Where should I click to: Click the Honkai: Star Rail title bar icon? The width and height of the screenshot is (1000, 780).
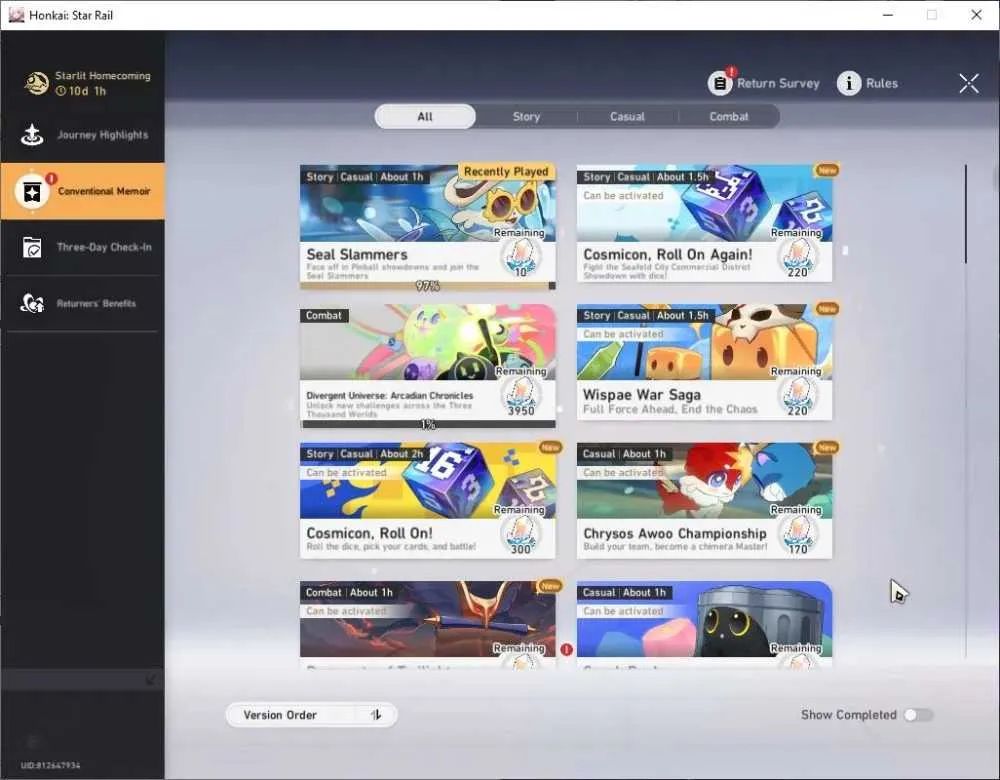click(x=16, y=15)
